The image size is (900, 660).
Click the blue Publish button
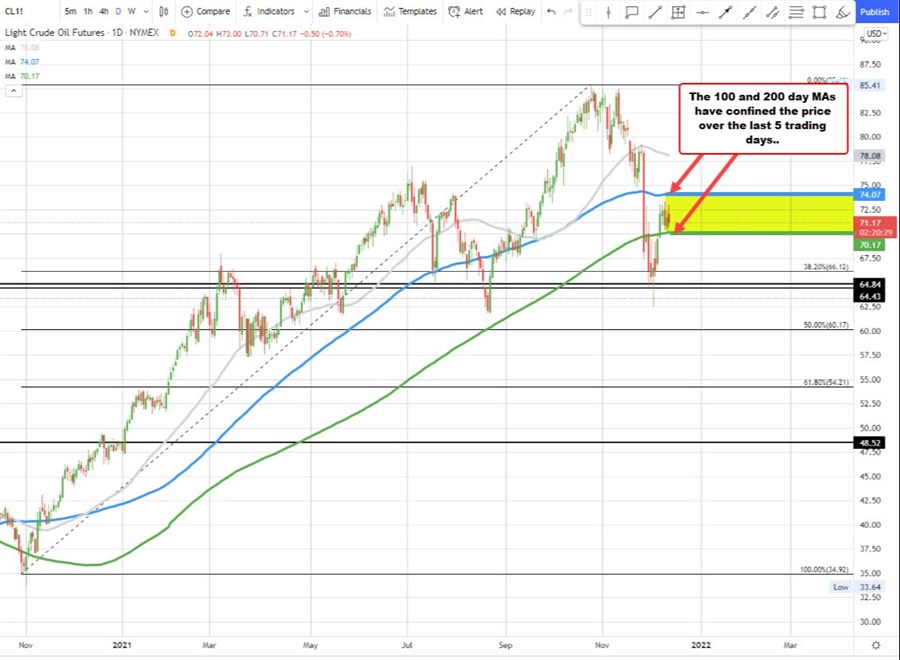873,12
